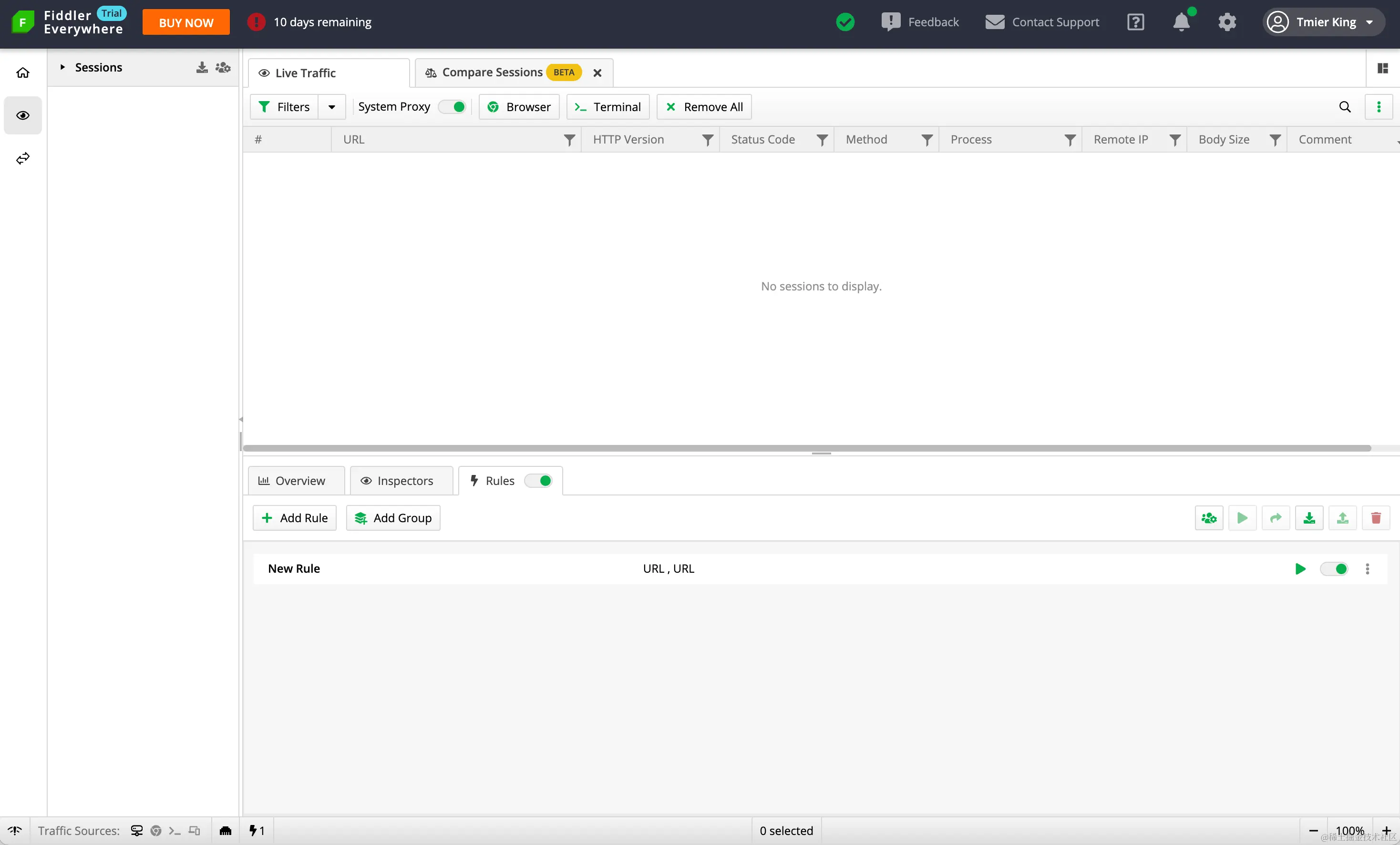Open the Tmier King account menu
The width and height of the screenshot is (1400, 845).
click(x=1325, y=21)
